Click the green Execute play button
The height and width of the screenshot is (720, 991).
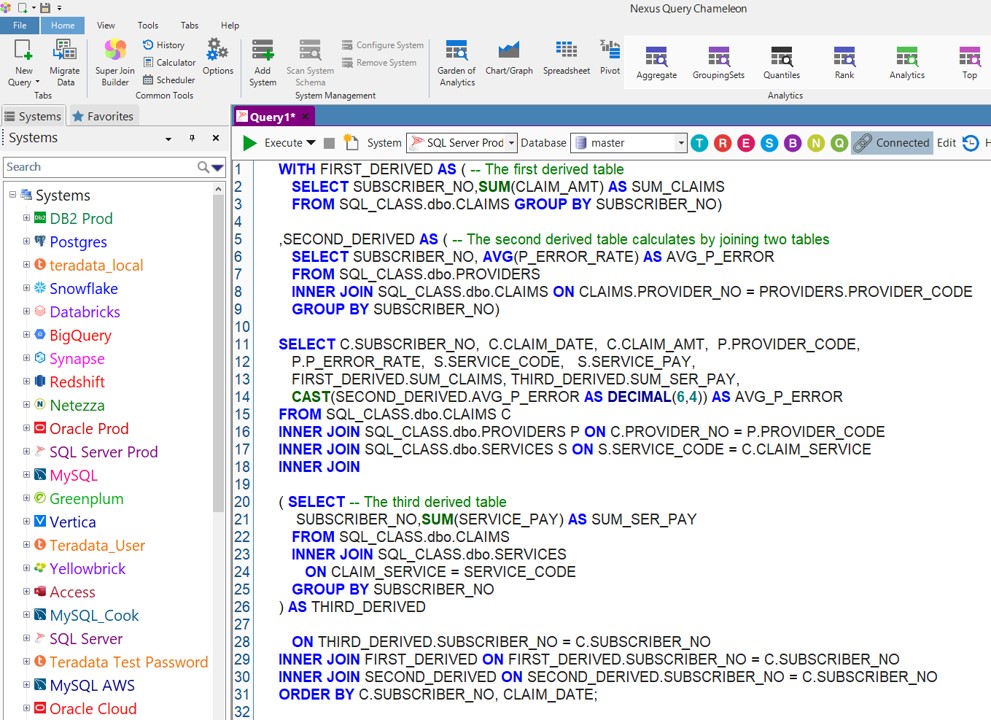point(250,143)
